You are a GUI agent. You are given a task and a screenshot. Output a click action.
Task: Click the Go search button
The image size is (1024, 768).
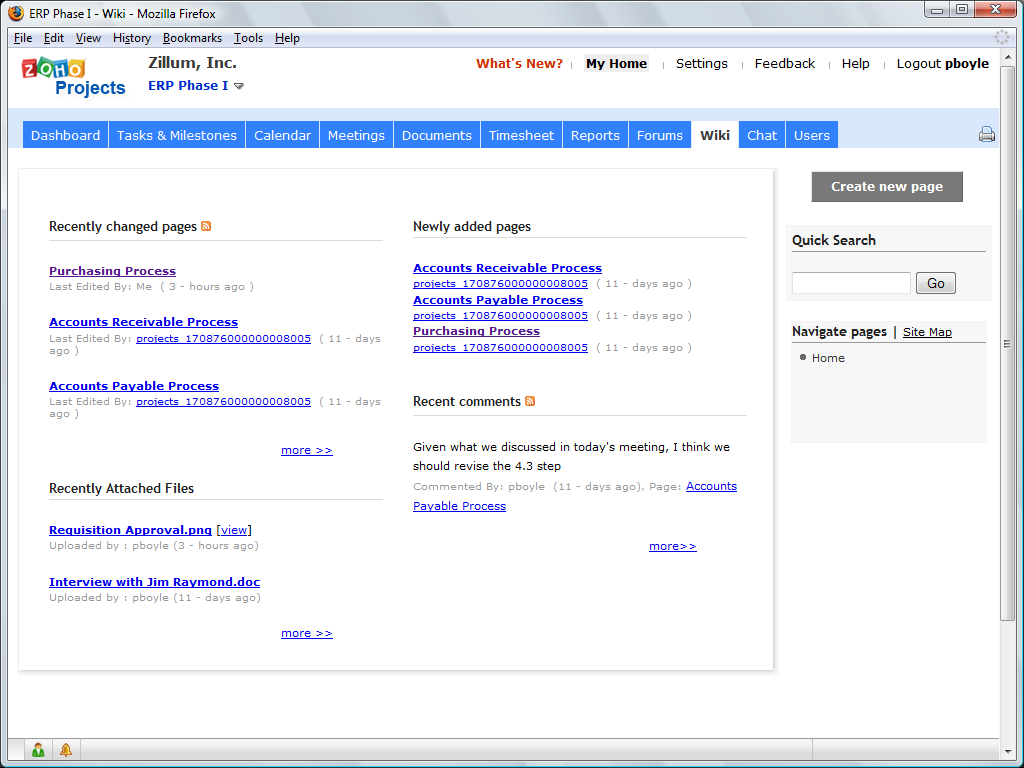pos(935,283)
